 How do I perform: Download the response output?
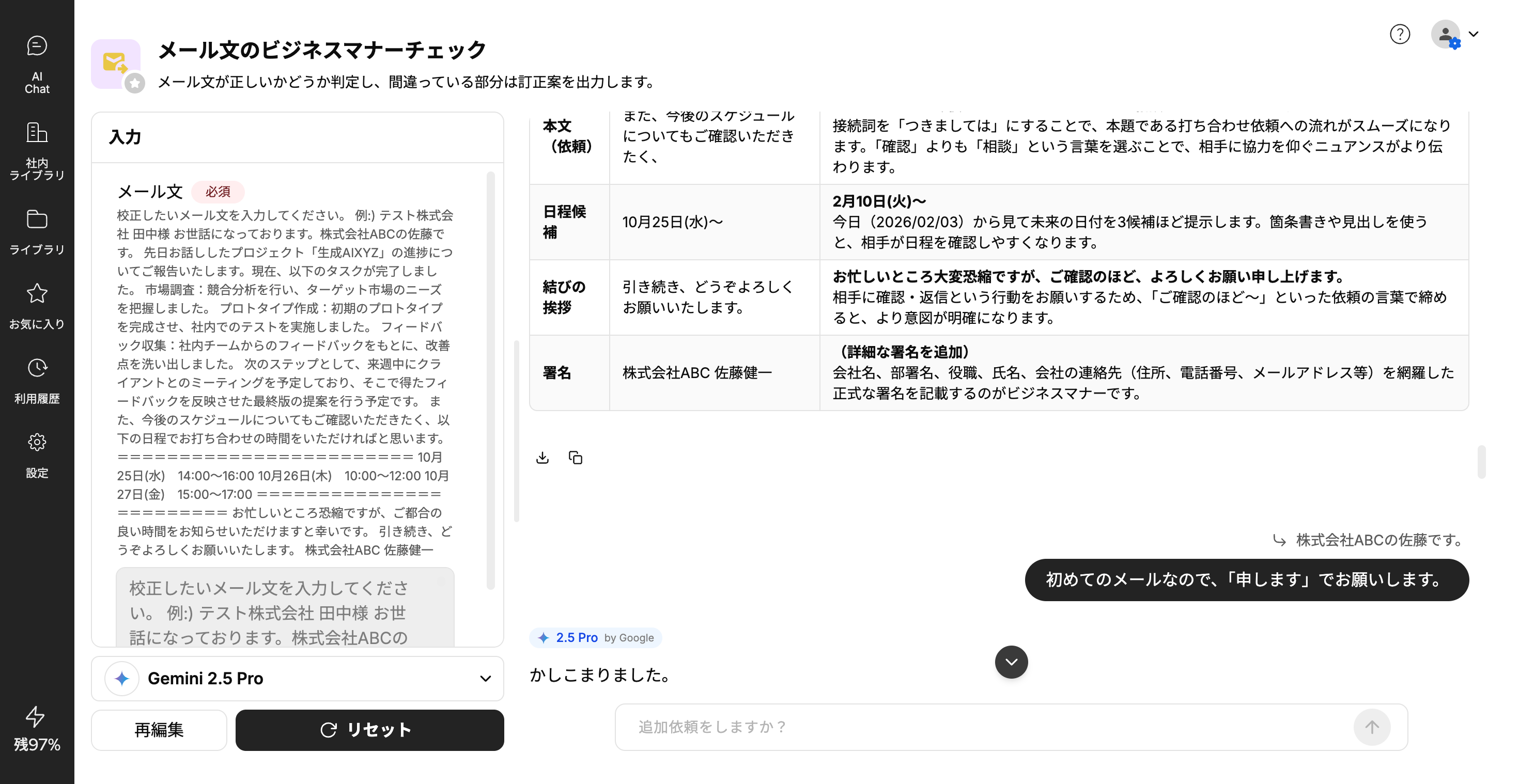pos(542,458)
